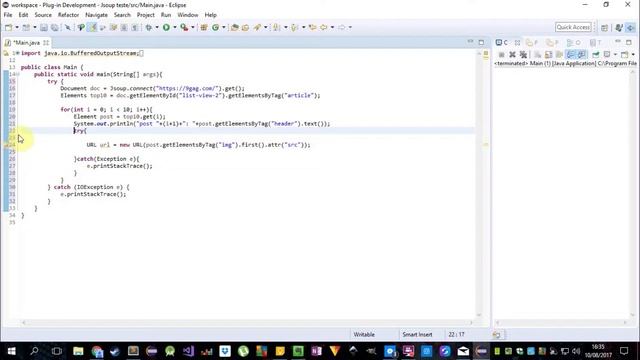Screen dimensions: 640x360
Task: Open the Project menu
Action: coord(146,15)
